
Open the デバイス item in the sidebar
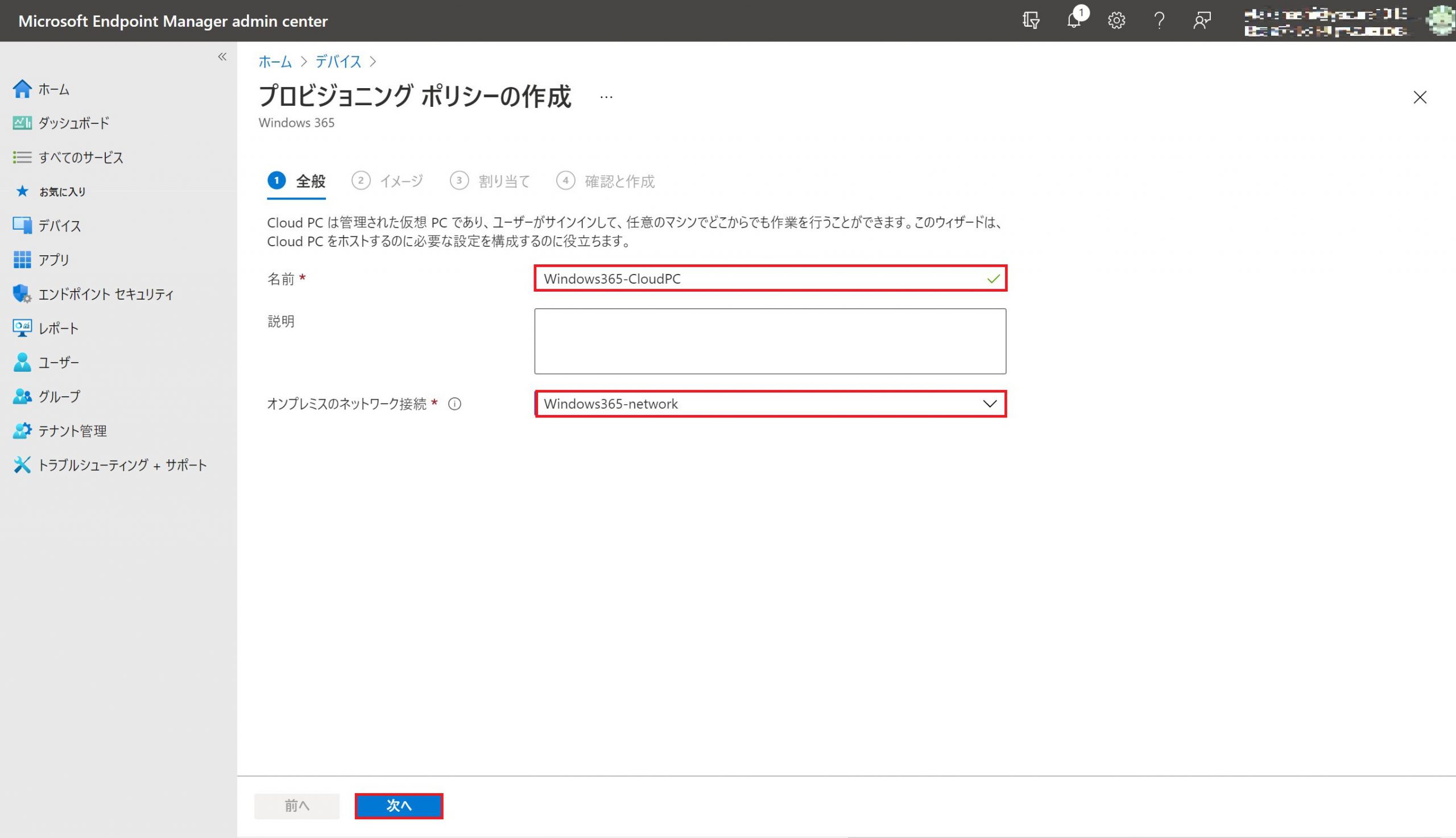point(59,226)
